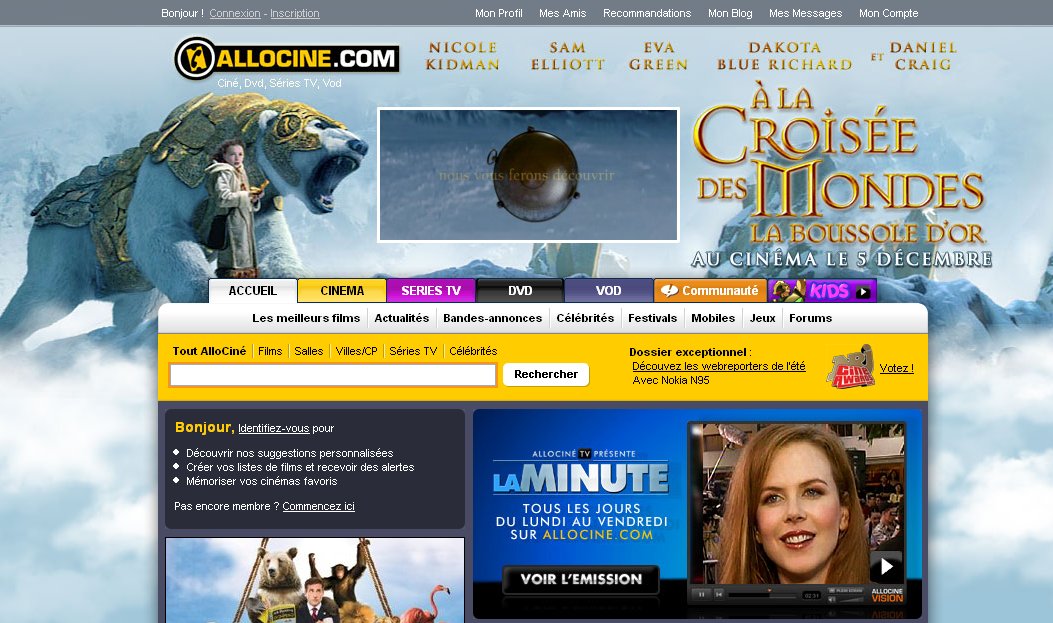Open the KIDS tab
1053x623 pixels.
(x=822, y=291)
